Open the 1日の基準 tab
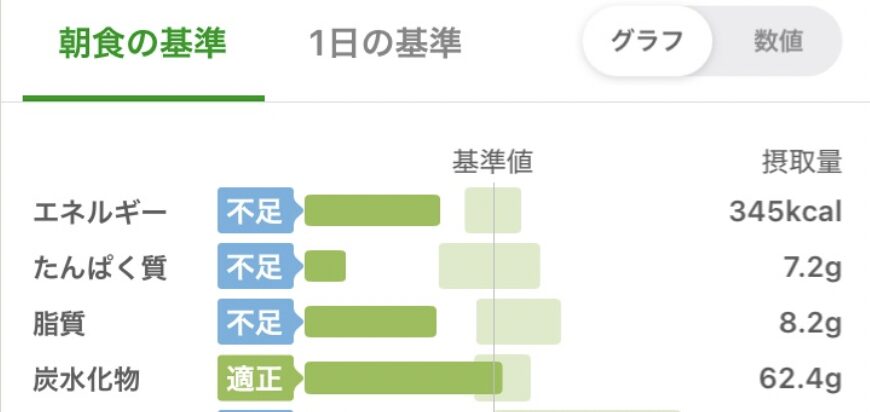 click(x=385, y=44)
